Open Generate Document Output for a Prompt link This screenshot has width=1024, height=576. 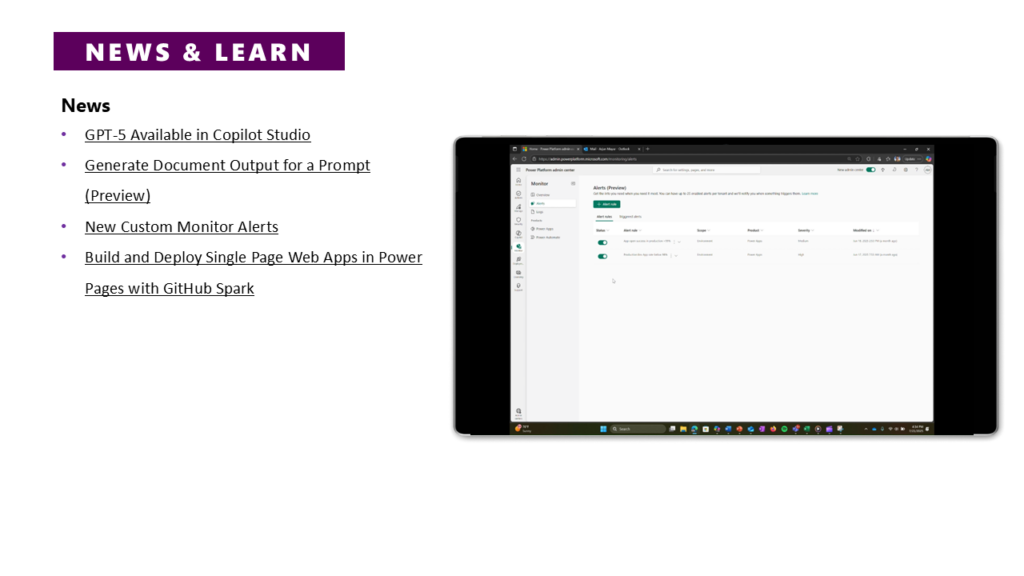coord(227,180)
